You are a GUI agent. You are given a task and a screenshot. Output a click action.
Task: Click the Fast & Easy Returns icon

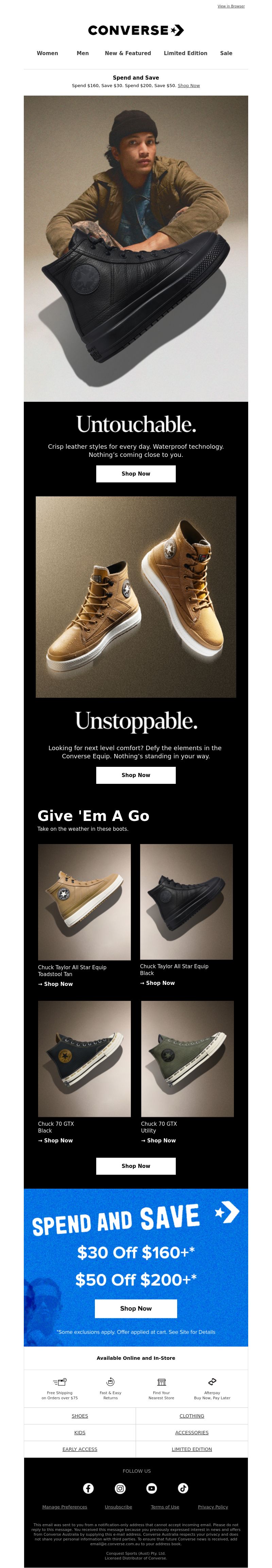111,1382
